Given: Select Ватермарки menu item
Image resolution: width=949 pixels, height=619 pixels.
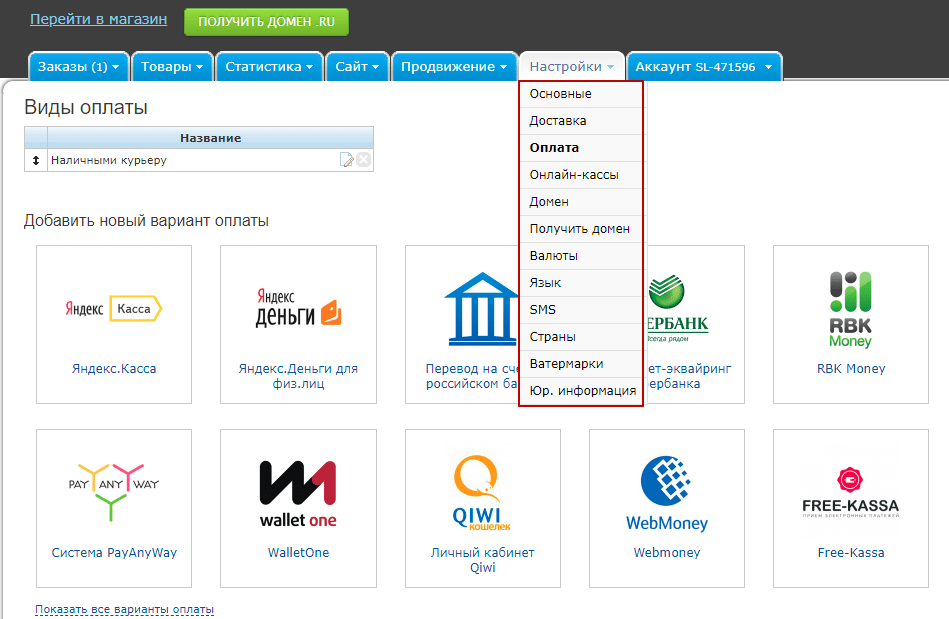Looking at the screenshot, I should coord(581,364).
